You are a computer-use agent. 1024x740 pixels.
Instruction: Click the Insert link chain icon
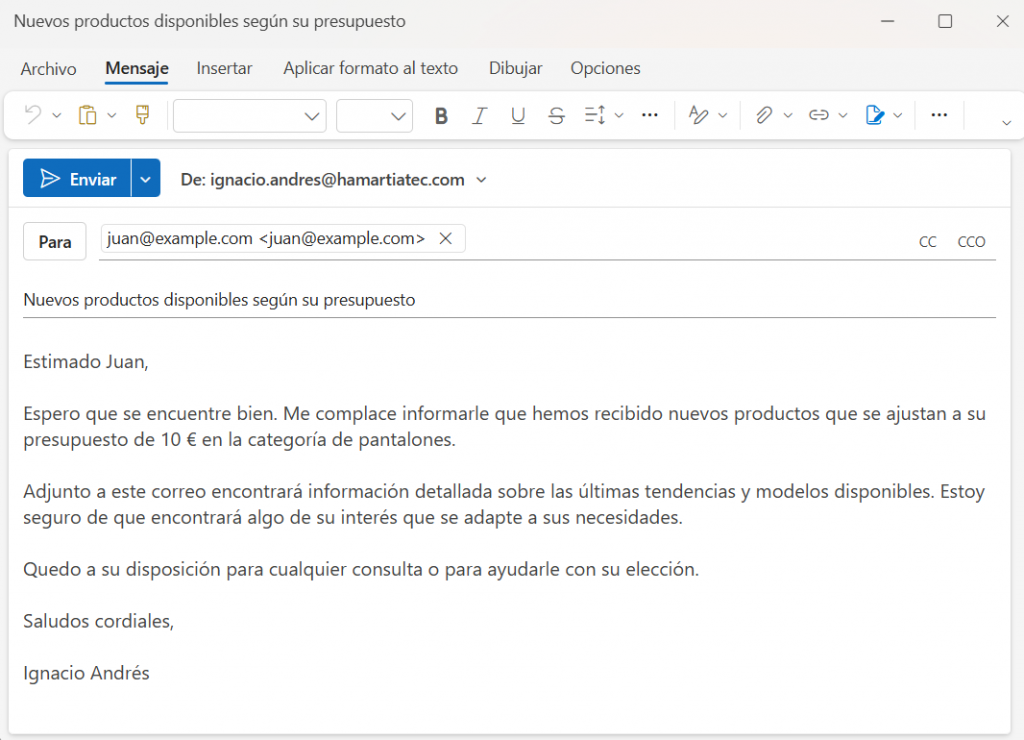tap(819, 116)
